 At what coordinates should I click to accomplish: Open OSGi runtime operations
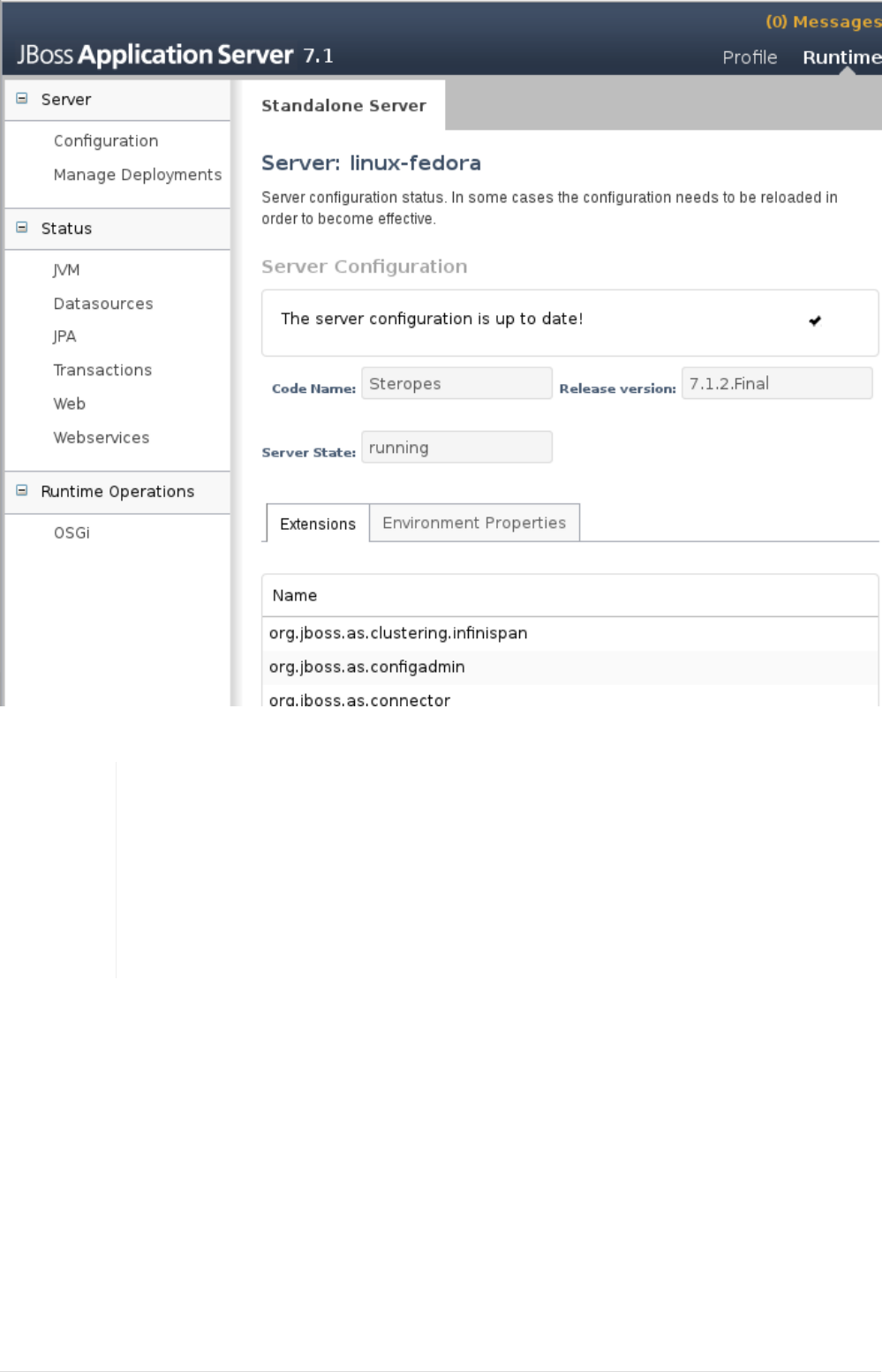coord(72,532)
